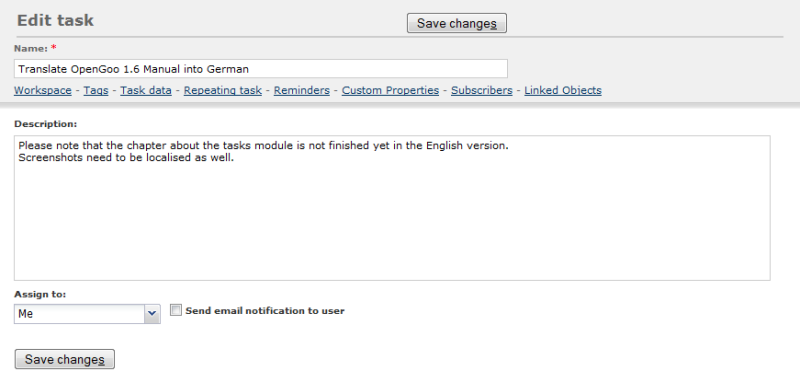This screenshot has width=800, height=383.
Task: Open the Assign to dropdown arrow
Action: [152, 314]
